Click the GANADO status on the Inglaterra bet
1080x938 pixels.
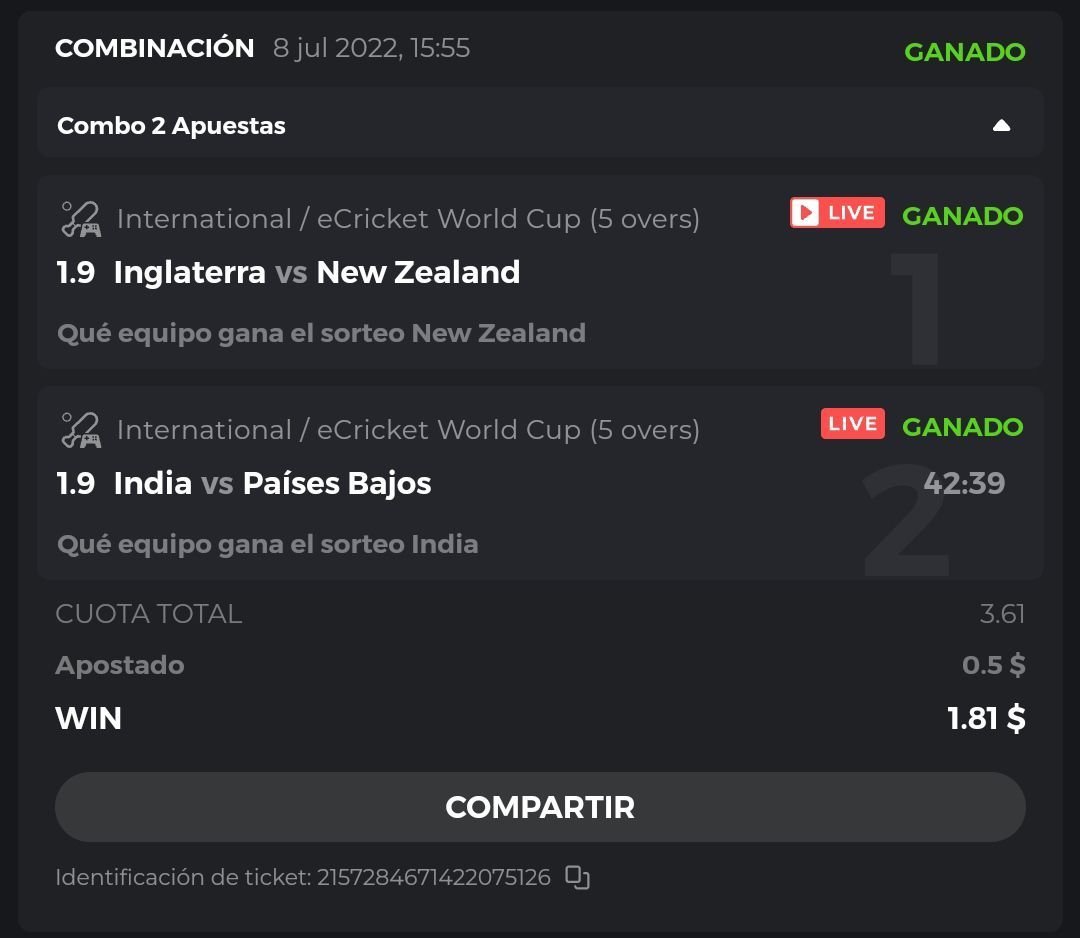[x=962, y=216]
